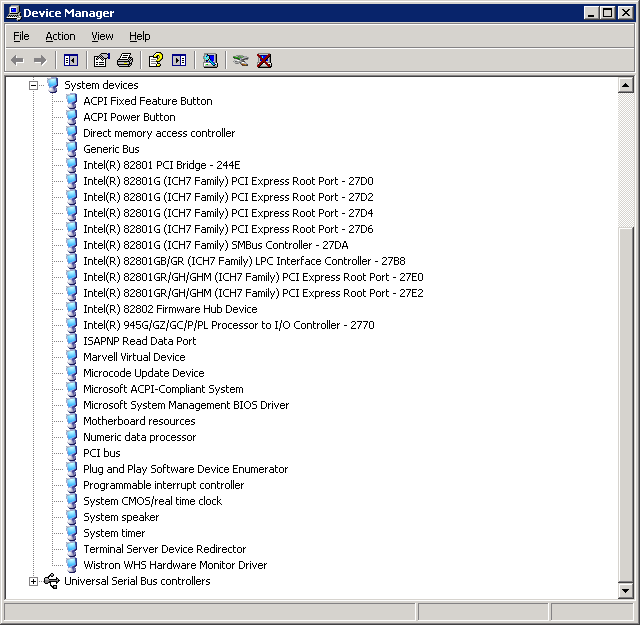Toggle the Action pane toolbar icon
640x625 pixels.
click(179, 60)
